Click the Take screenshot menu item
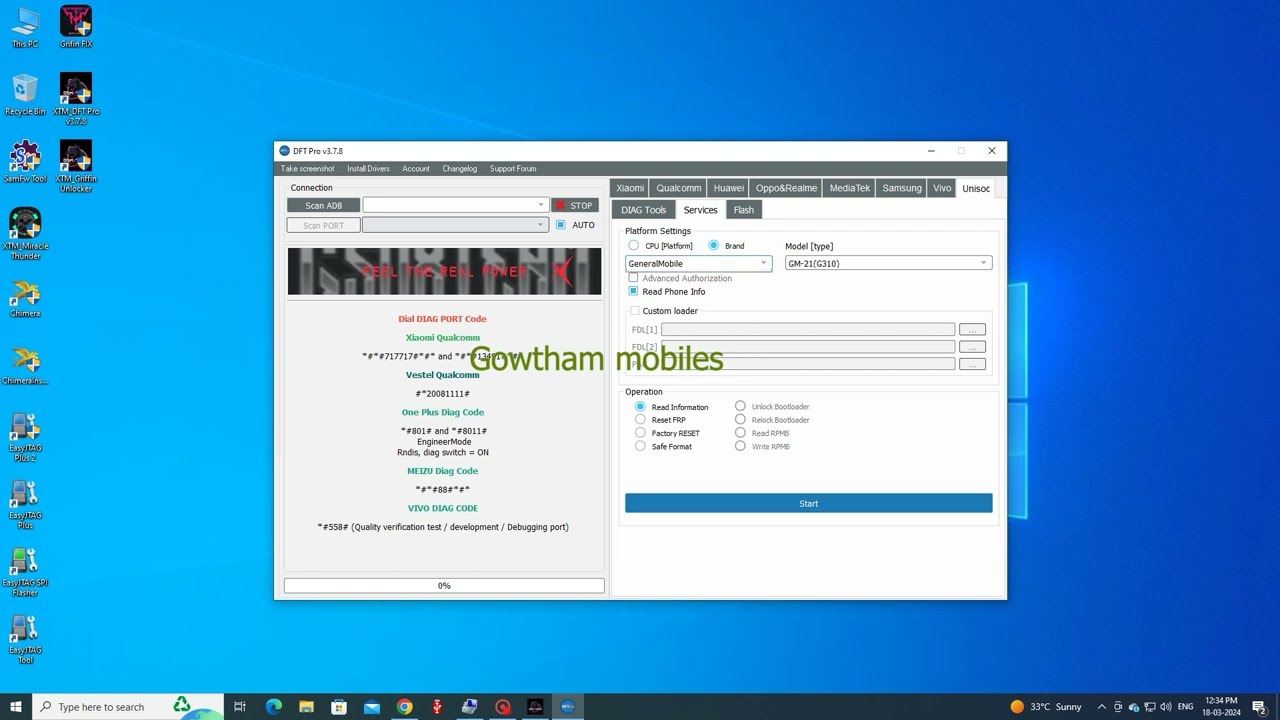1280x720 pixels. (307, 169)
